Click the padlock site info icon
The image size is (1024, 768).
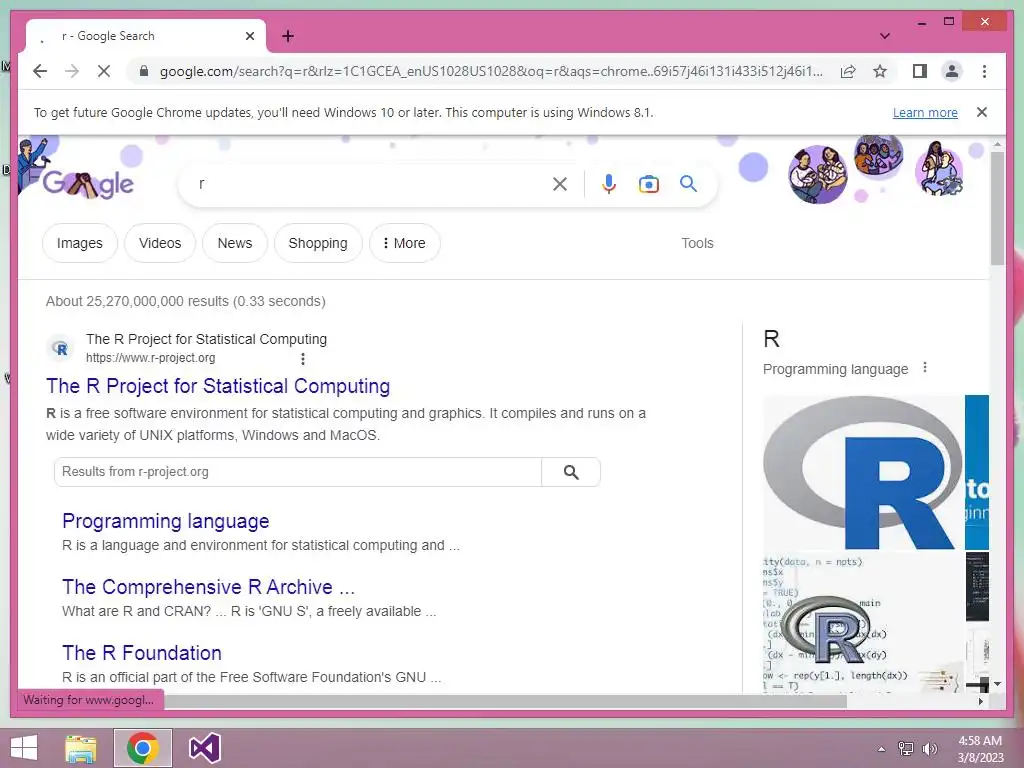[x=144, y=71]
